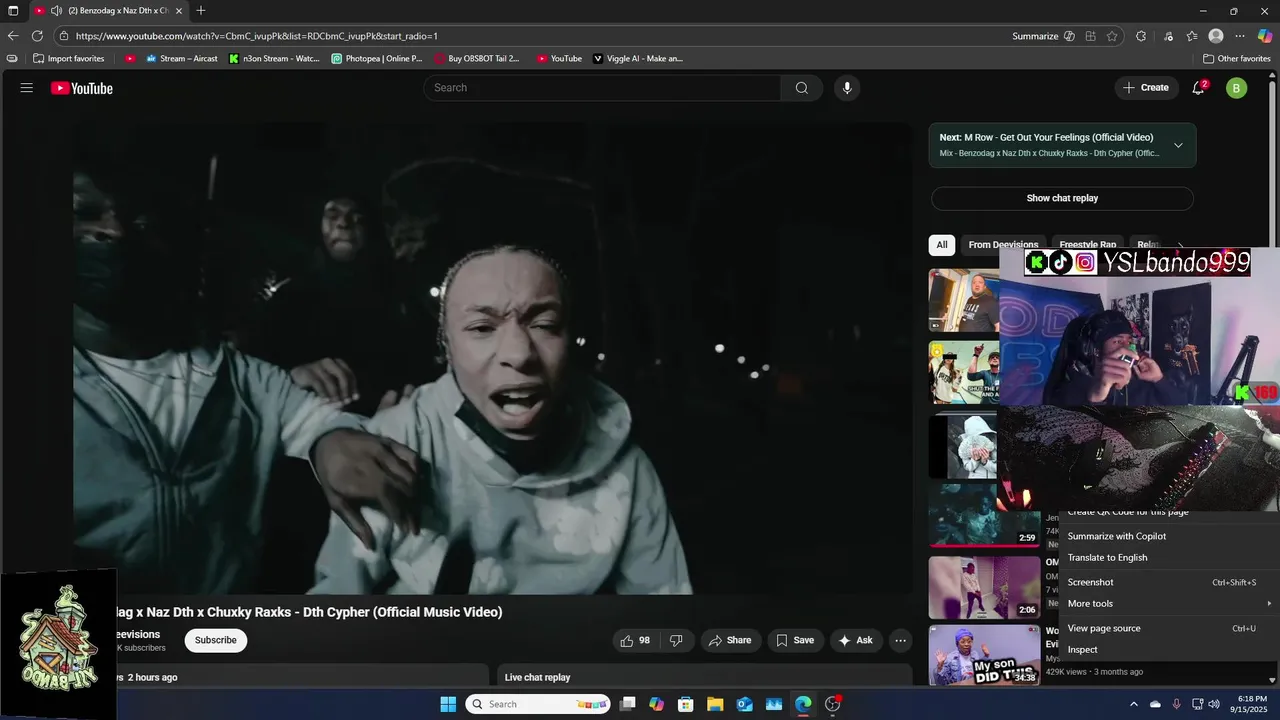Like the video with thumbs up
The image size is (1280, 720).
click(635, 640)
